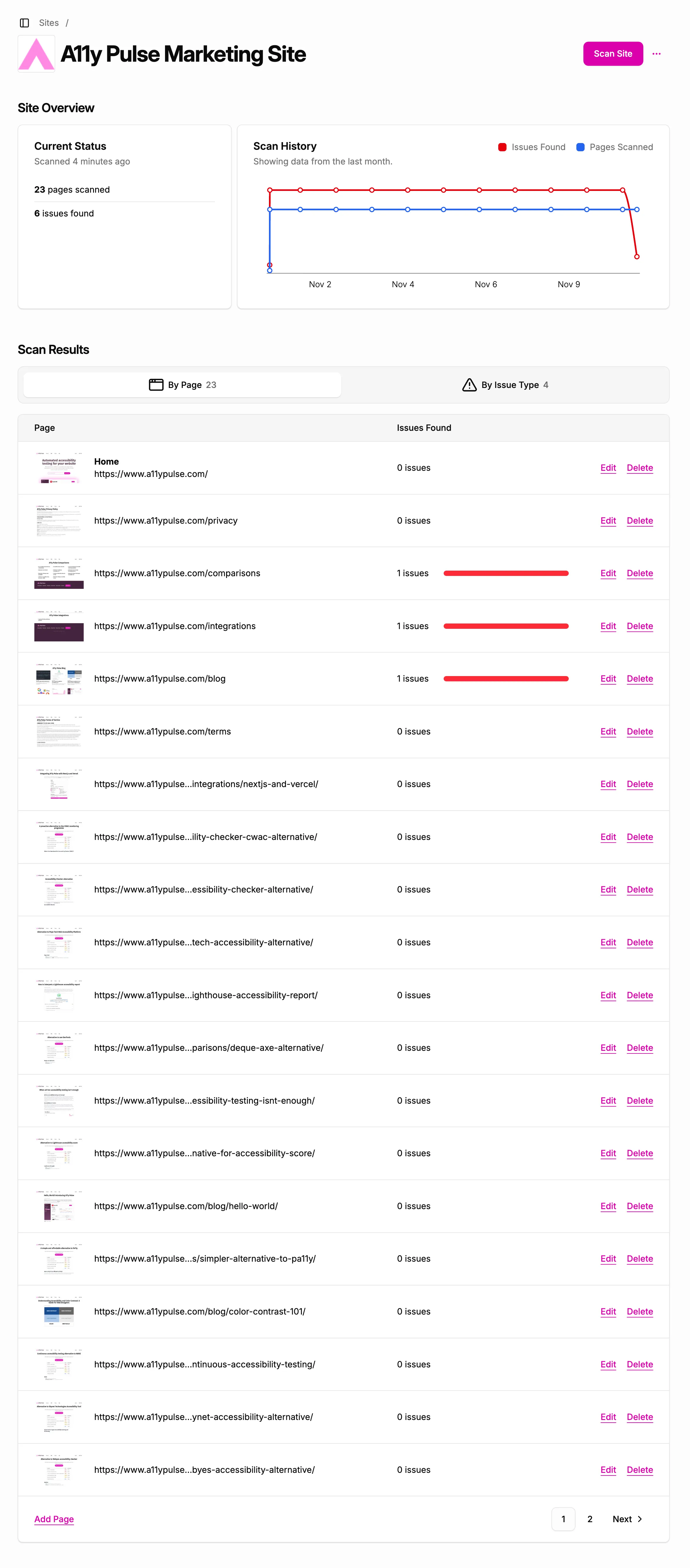Viewport: 690px width, 1568px height.
Task: Click the warning triangle on By Issue Type
Action: coord(469,385)
